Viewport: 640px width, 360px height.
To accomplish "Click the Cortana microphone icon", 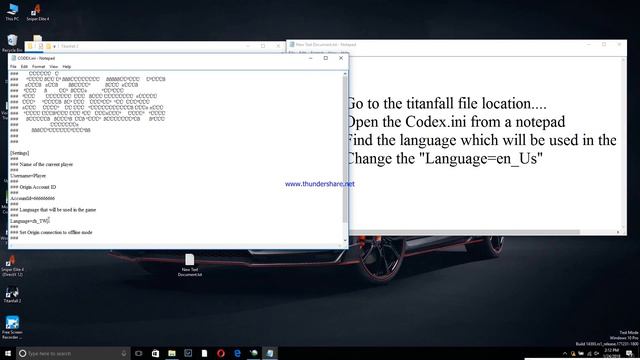I will point(124,353).
